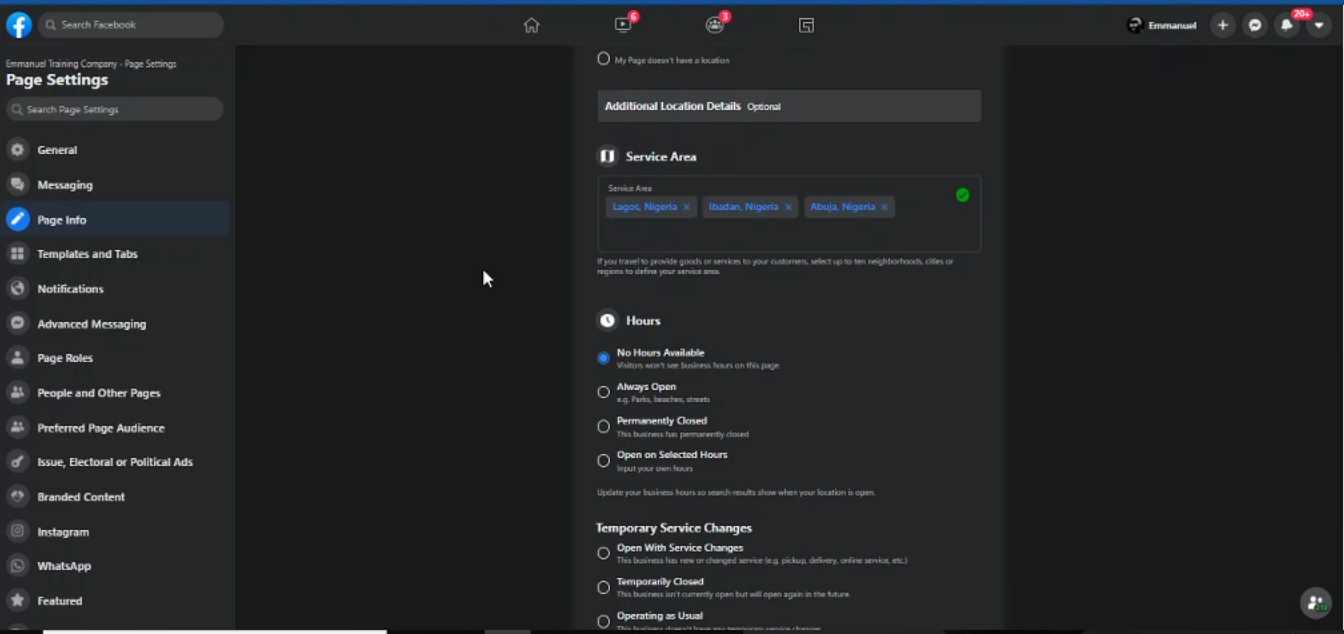Click the green service area checkmark
This screenshot has height=634, width=1344.
pyautogui.click(x=962, y=195)
